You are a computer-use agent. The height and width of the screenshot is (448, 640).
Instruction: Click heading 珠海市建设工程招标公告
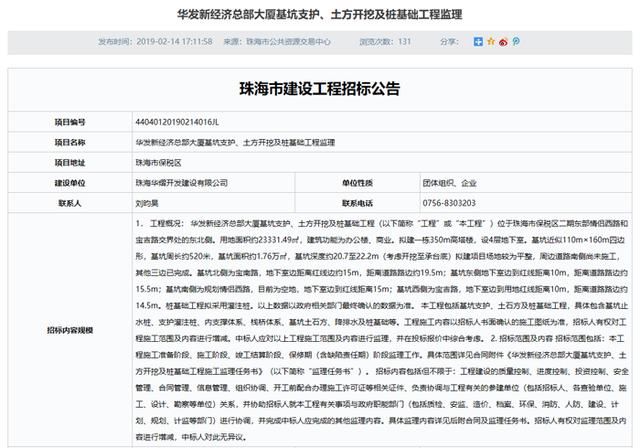(320, 89)
